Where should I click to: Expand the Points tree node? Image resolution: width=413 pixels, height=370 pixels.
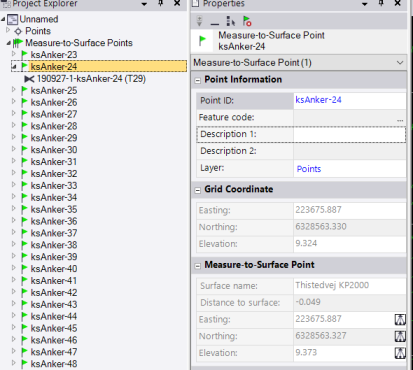(x=8, y=30)
